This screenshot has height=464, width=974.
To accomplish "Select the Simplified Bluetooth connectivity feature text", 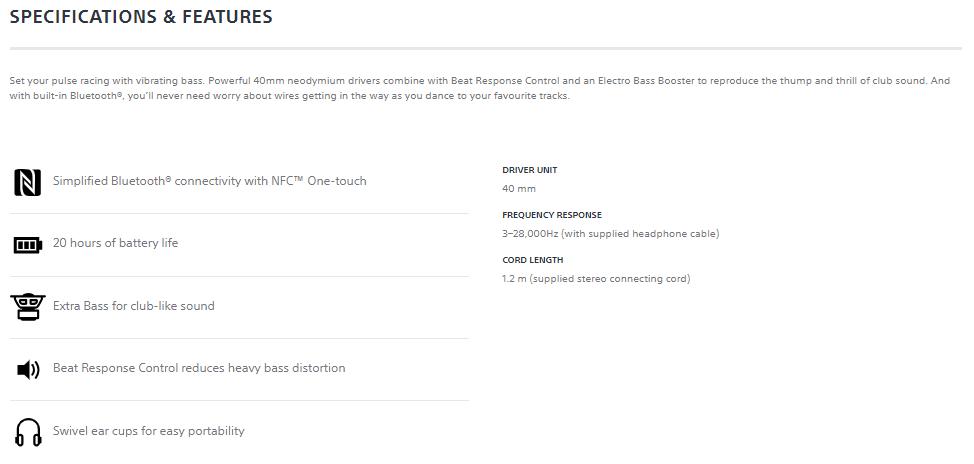I will (209, 181).
